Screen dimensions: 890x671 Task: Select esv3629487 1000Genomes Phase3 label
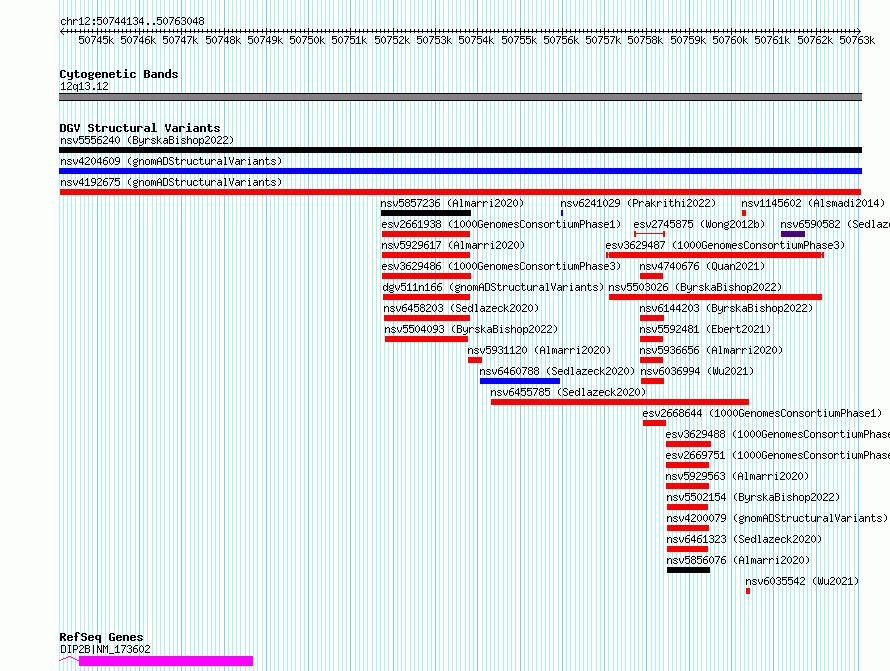click(x=725, y=245)
